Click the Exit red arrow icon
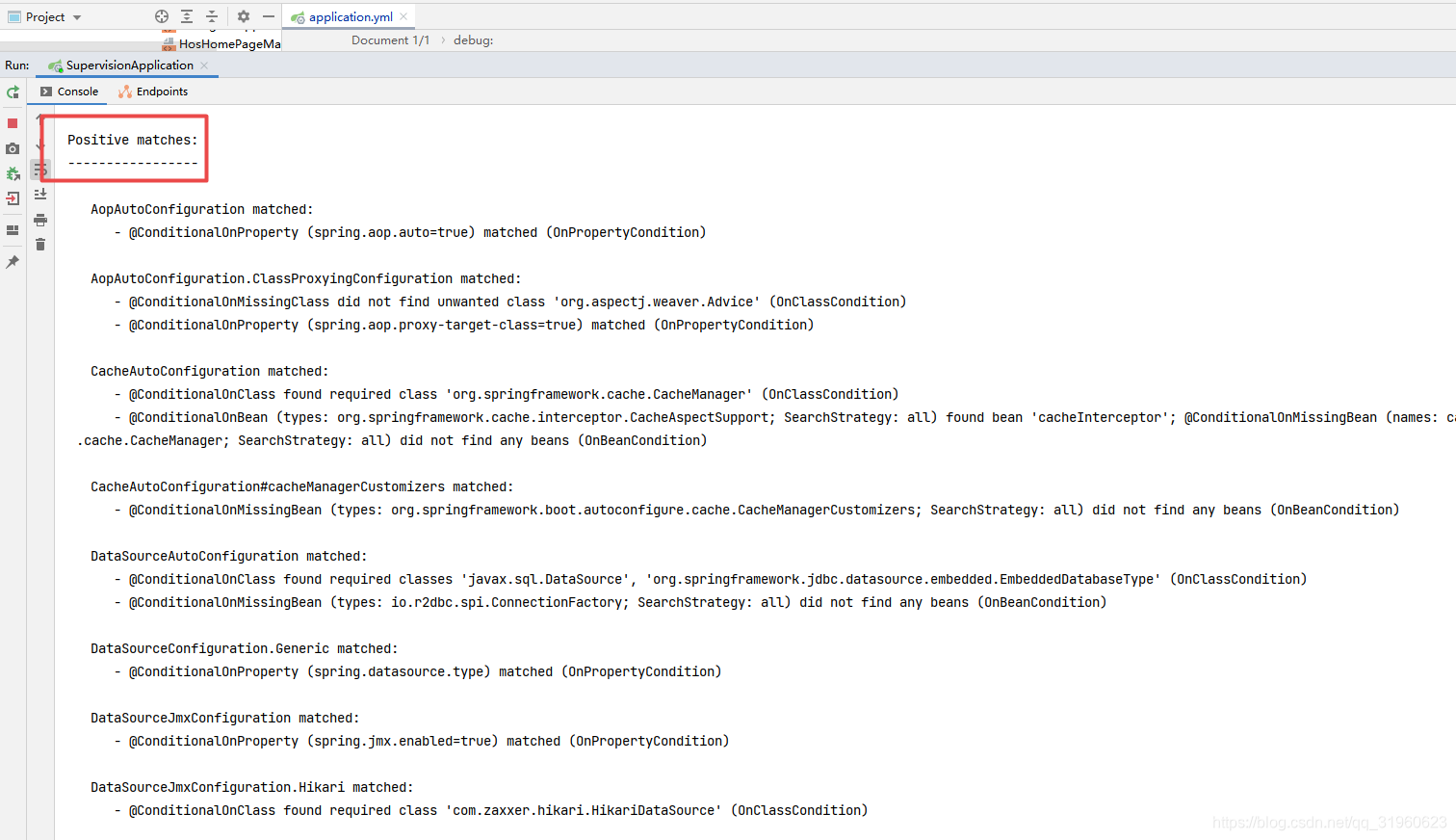1456x840 pixels. click(13, 198)
